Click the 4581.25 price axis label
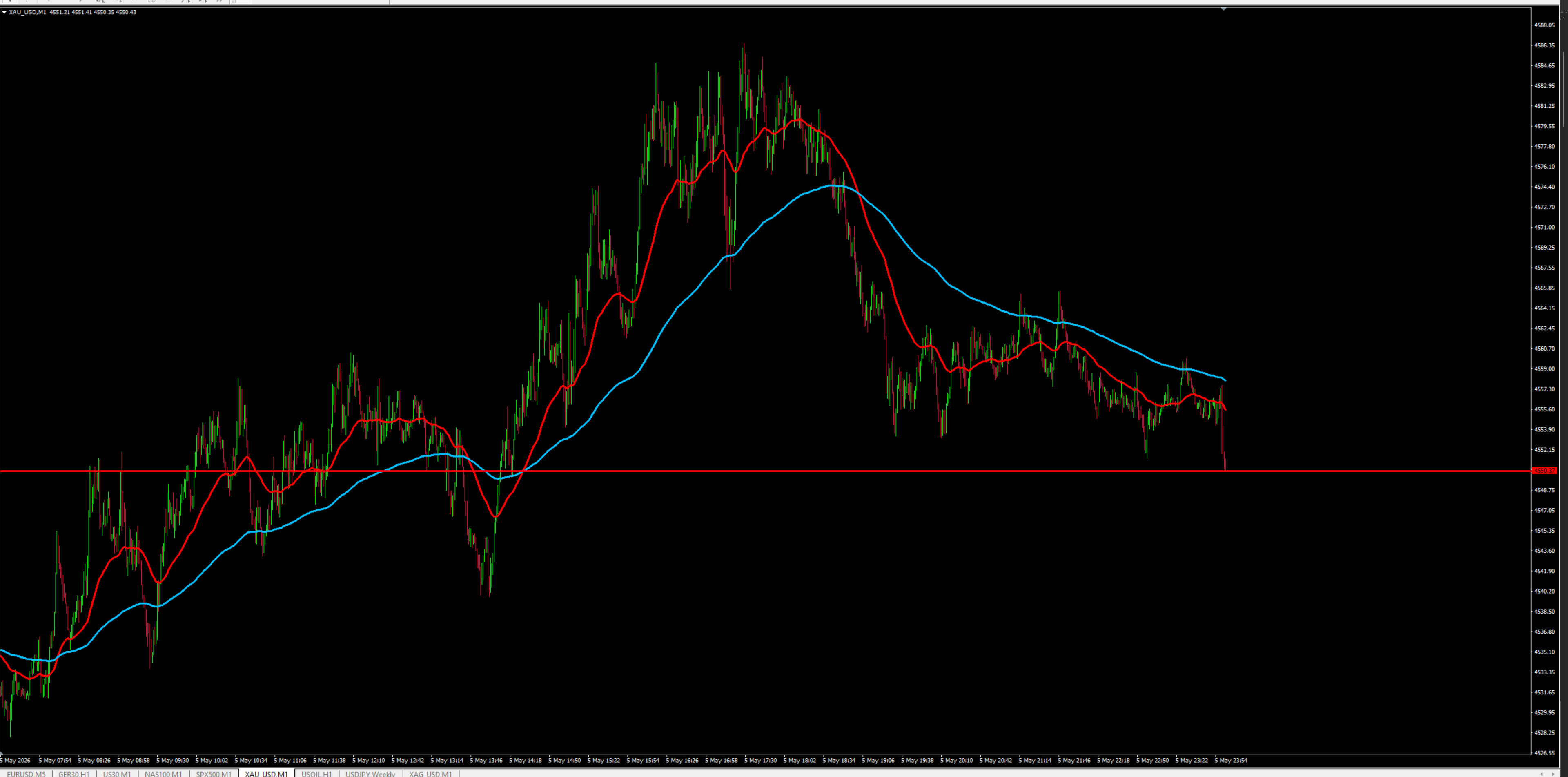1568x777 pixels. [x=1544, y=106]
